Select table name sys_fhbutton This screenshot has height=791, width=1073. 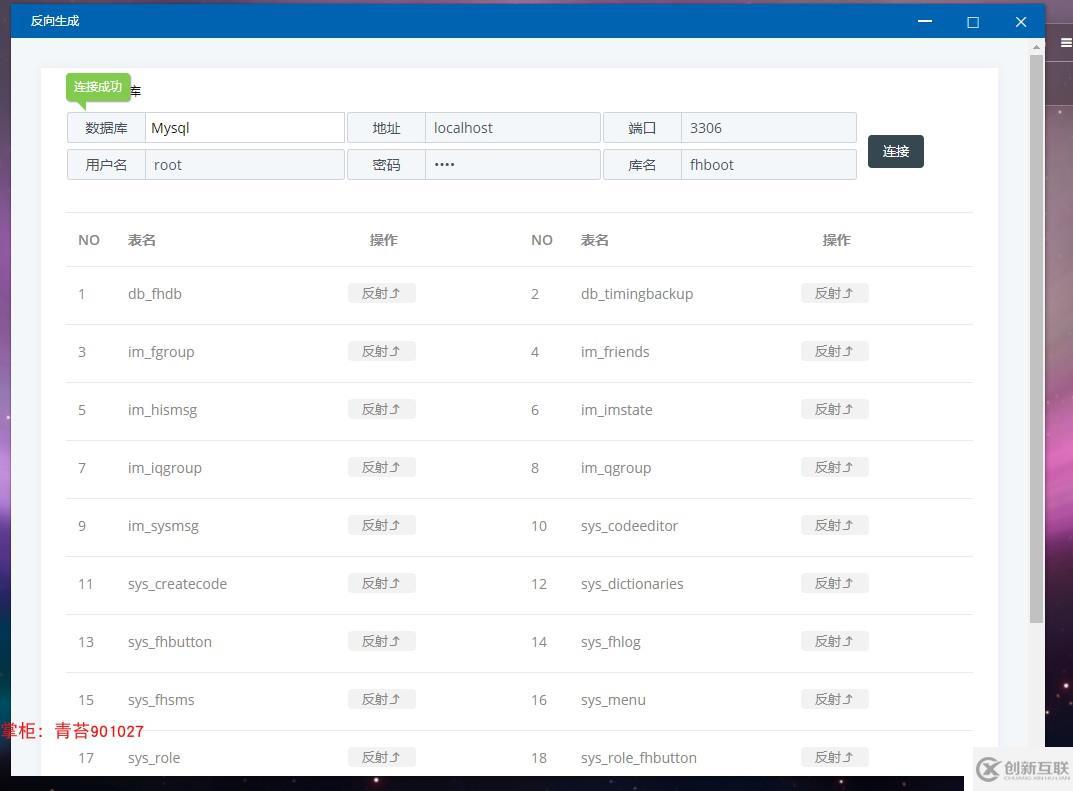coord(170,643)
